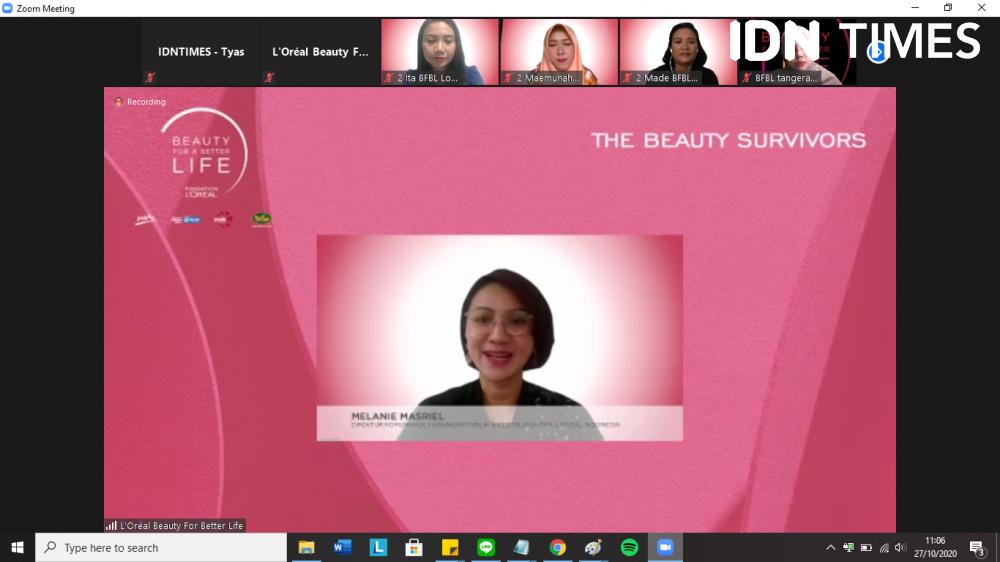Screen dimensions: 1000x562
Task: Switch to Zoom from the taskbar
Action: [665, 547]
